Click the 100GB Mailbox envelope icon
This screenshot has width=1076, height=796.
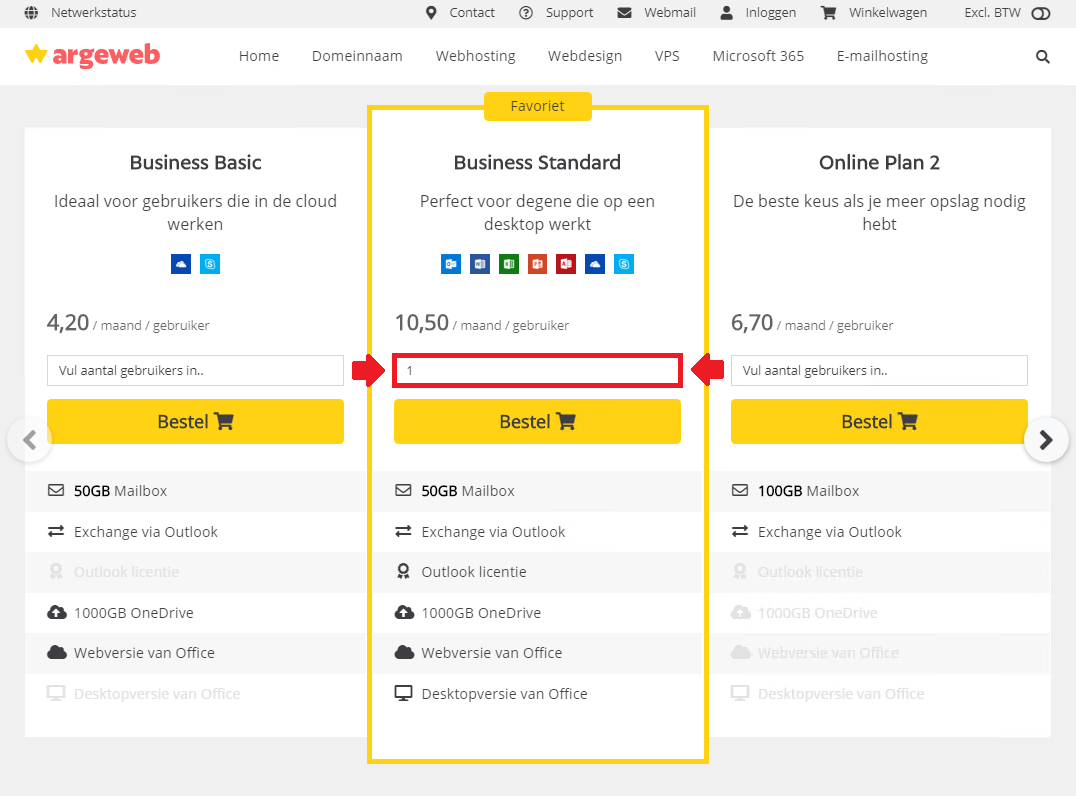[740, 490]
